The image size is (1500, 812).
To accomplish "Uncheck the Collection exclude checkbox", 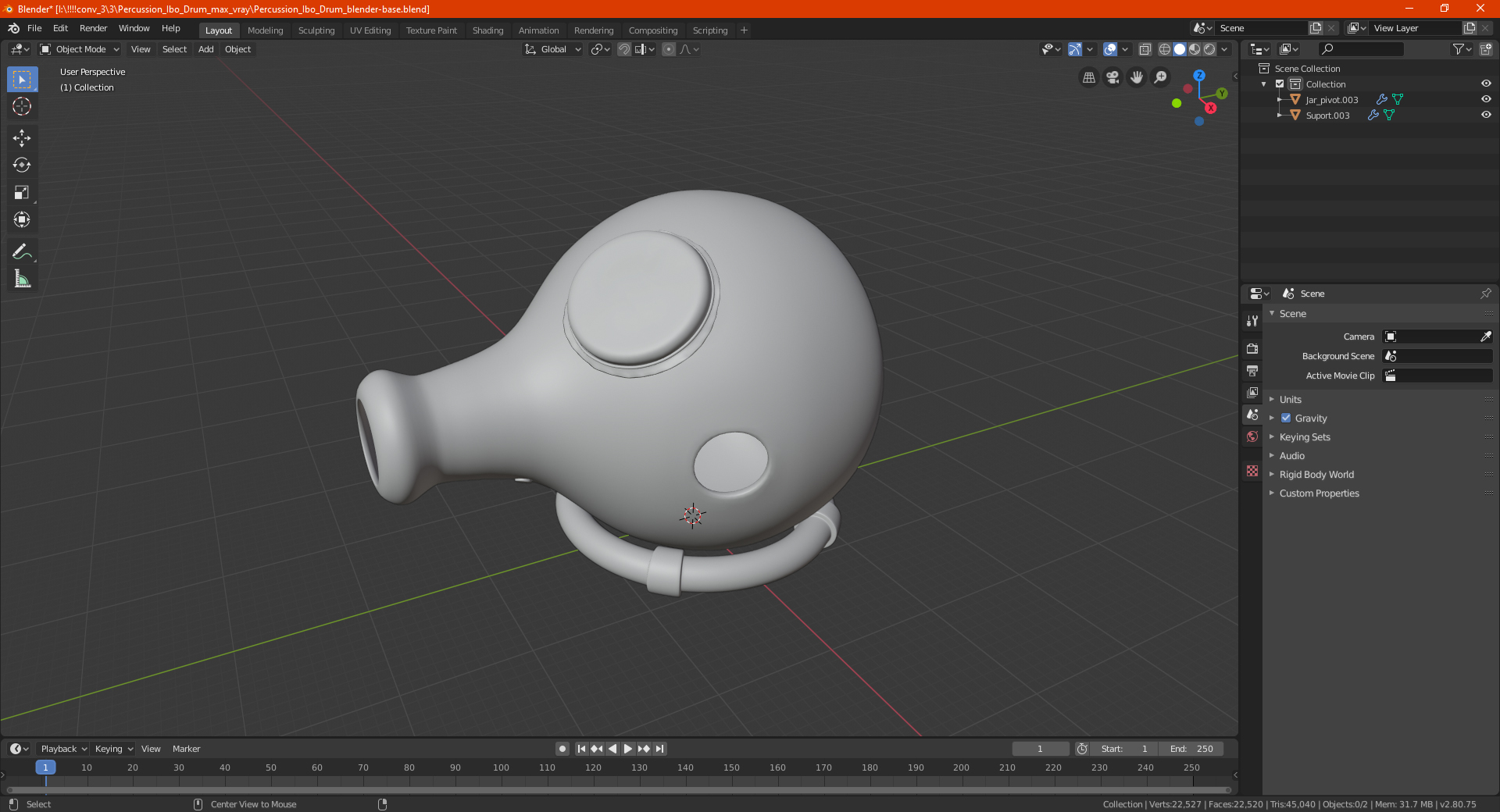I will (x=1280, y=84).
